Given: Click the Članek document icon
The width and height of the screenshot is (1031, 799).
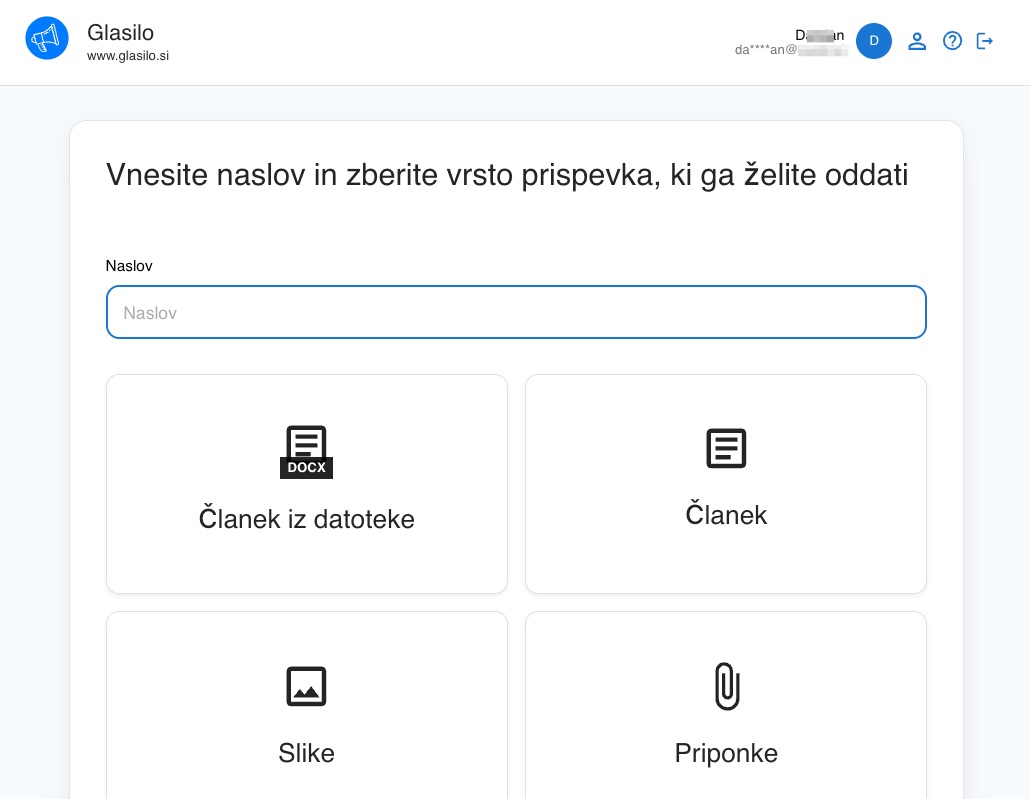Looking at the screenshot, I should click(x=726, y=448).
